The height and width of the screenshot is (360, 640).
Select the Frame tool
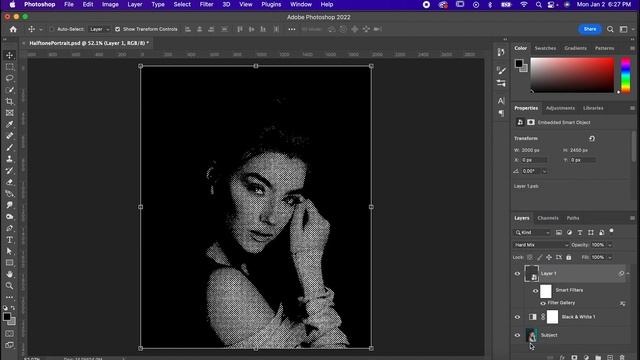[10, 113]
